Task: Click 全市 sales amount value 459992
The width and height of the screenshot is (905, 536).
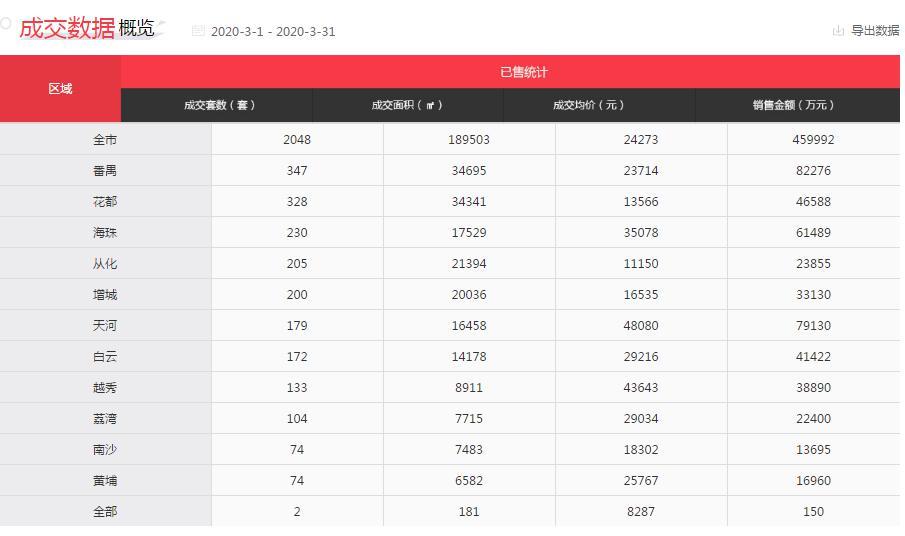Action: click(x=813, y=140)
